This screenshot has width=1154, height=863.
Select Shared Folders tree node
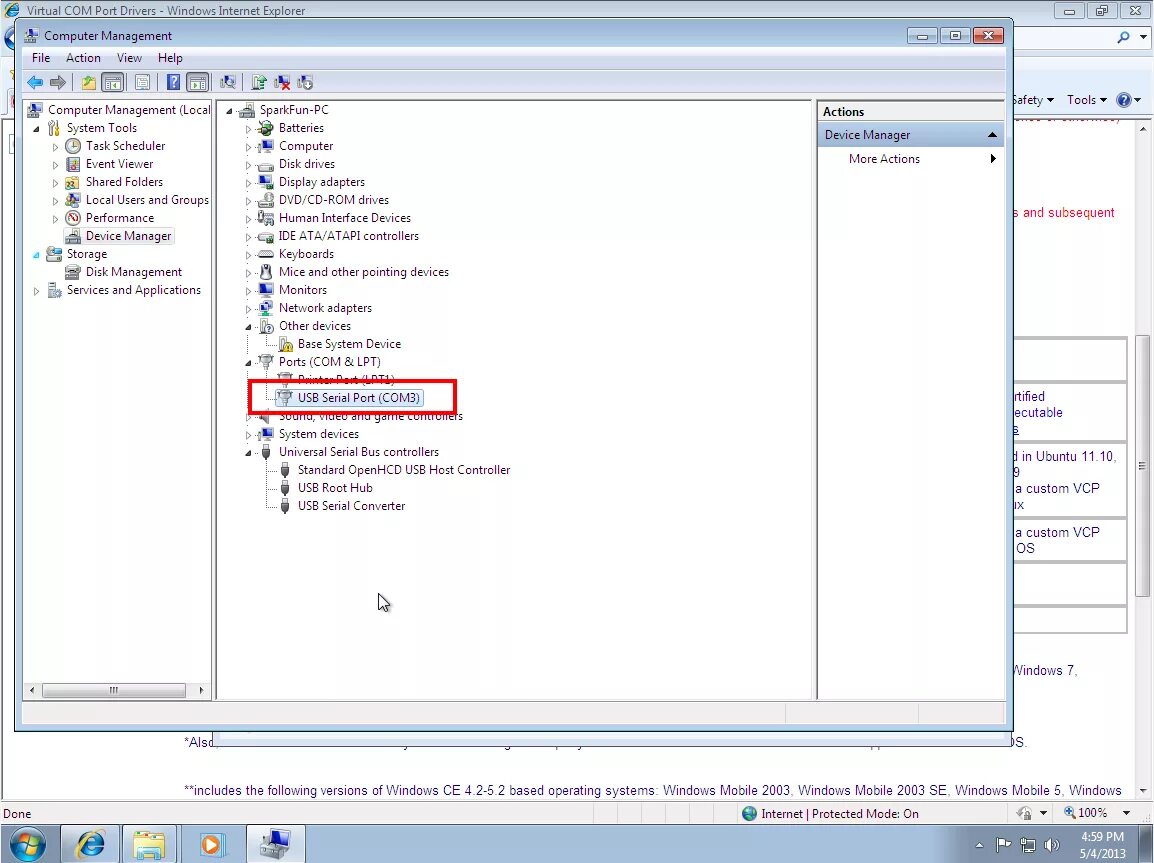[124, 182]
